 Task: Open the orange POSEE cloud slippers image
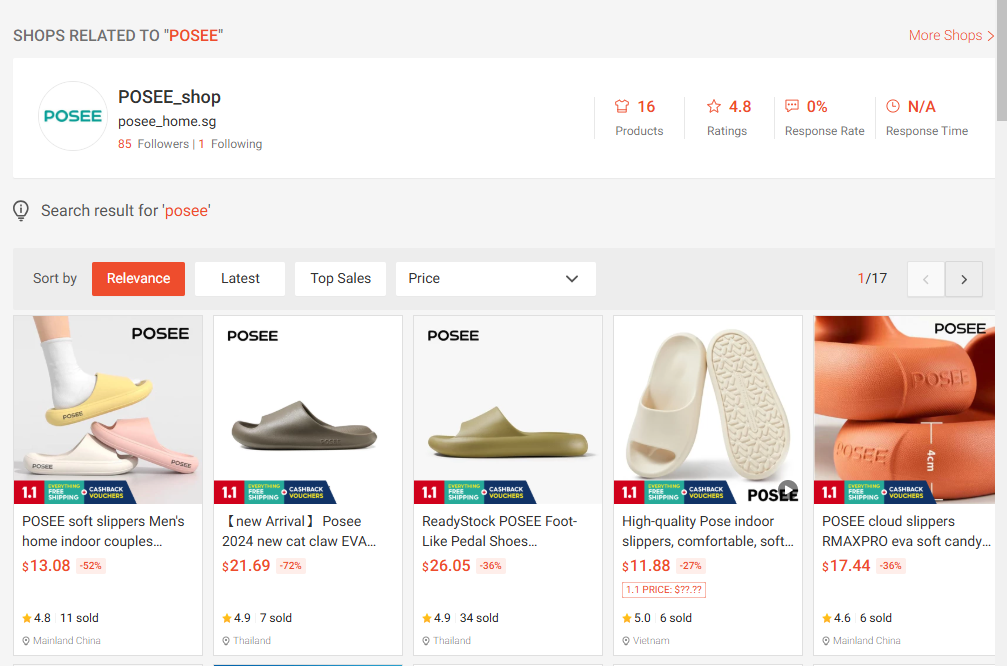pos(904,409)
